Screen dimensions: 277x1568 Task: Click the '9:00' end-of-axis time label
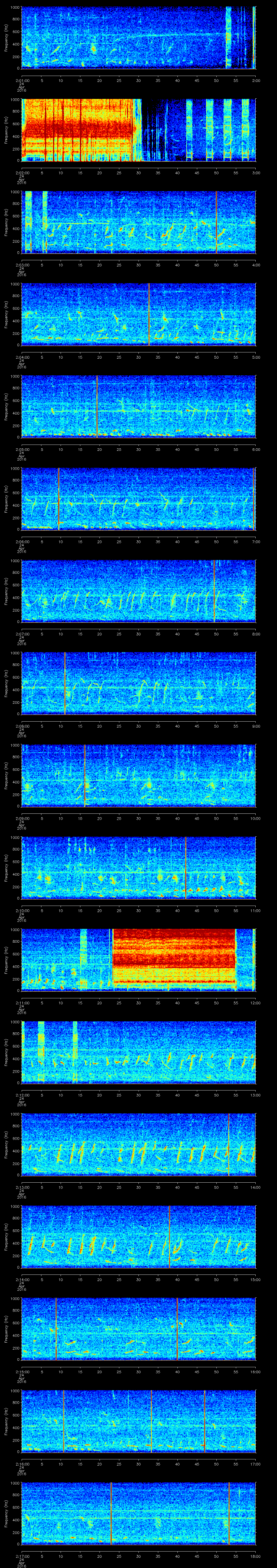click(256, 726)
